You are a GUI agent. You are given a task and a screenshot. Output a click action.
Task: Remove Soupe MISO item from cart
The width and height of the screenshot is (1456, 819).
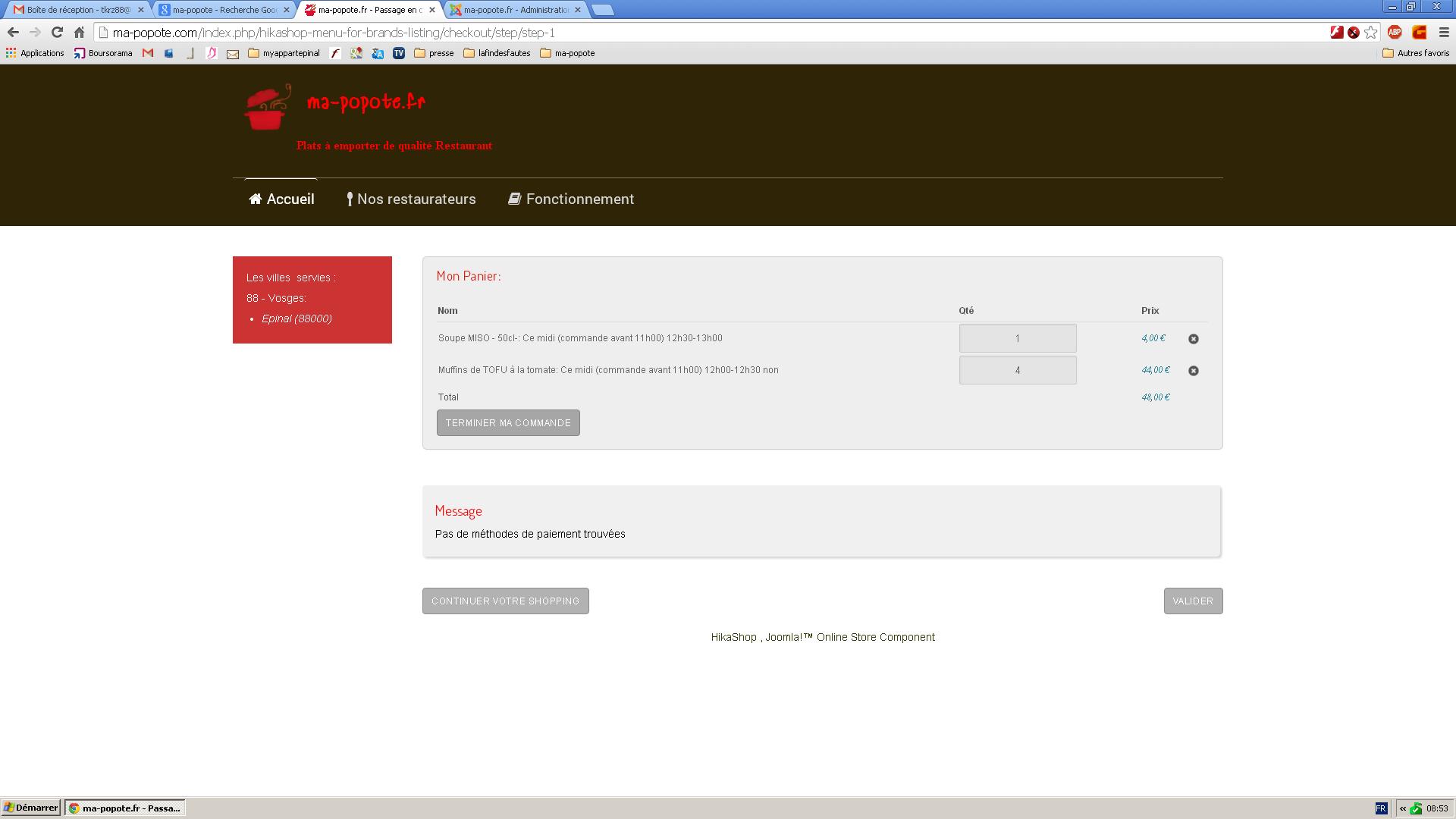pyautogui.click(x=1193, y=339)
